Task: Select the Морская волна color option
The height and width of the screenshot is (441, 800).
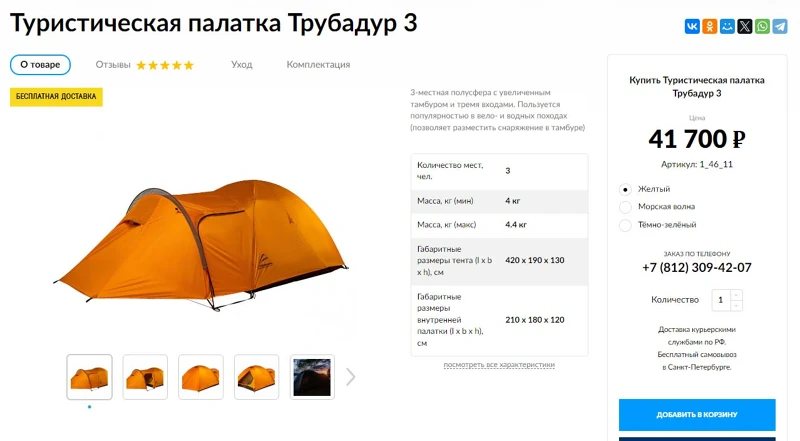Action: pyautogui.click(x=626, y=207)
